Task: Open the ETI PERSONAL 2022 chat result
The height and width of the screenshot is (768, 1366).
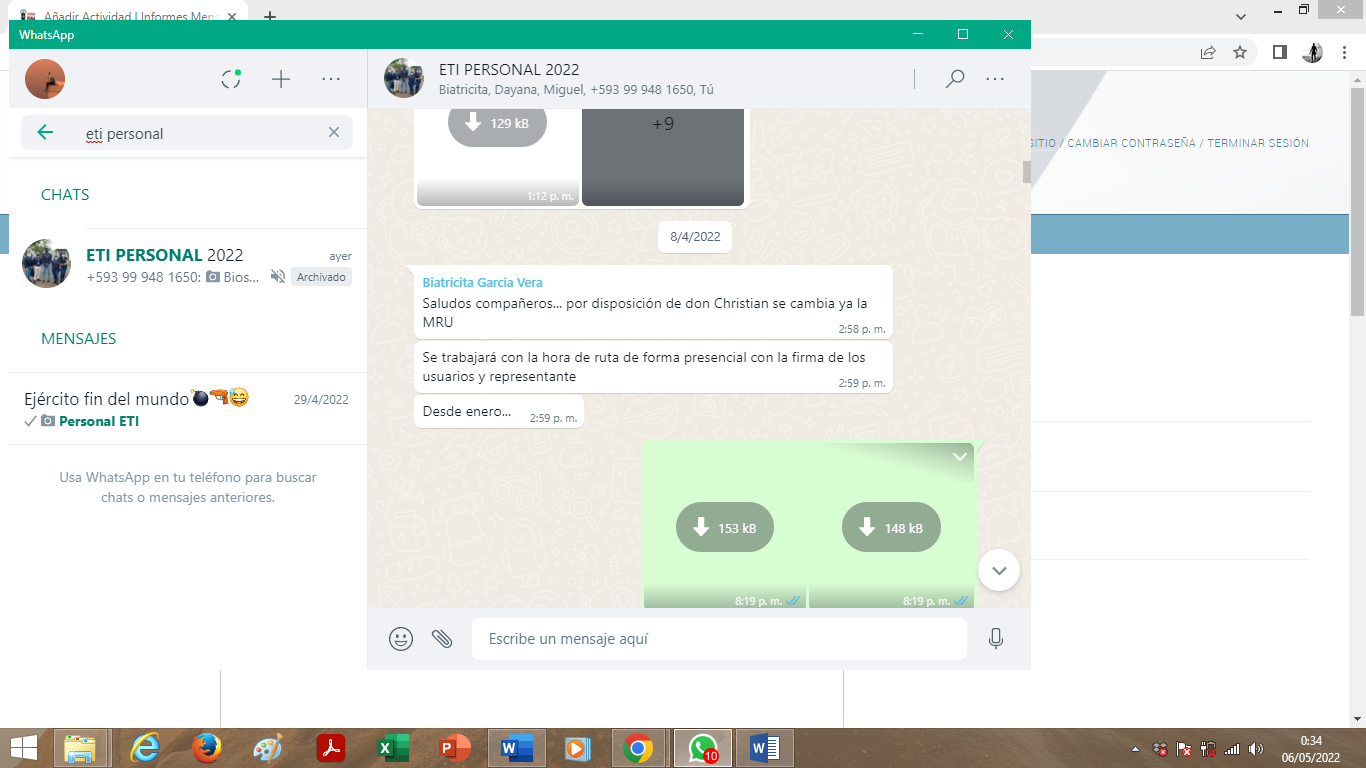Action: coord(187,265)
